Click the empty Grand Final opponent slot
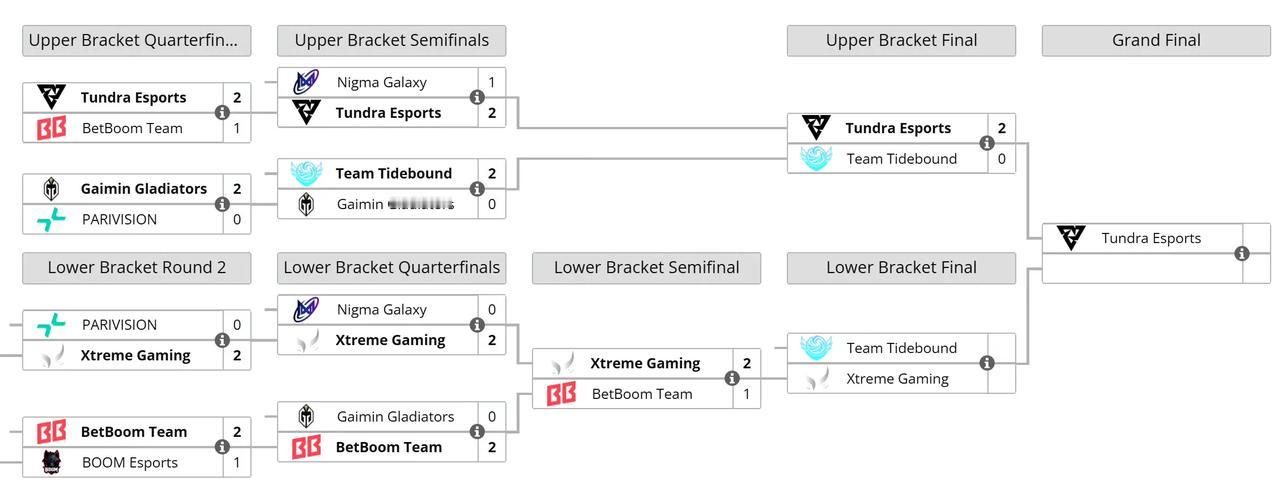This screenshot has height=493, width=1278. [x=1142, y=269]
